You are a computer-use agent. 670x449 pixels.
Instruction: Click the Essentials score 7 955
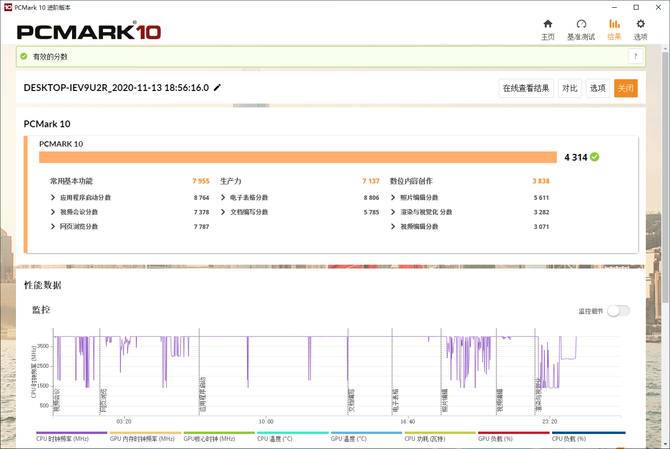(201, 181)
